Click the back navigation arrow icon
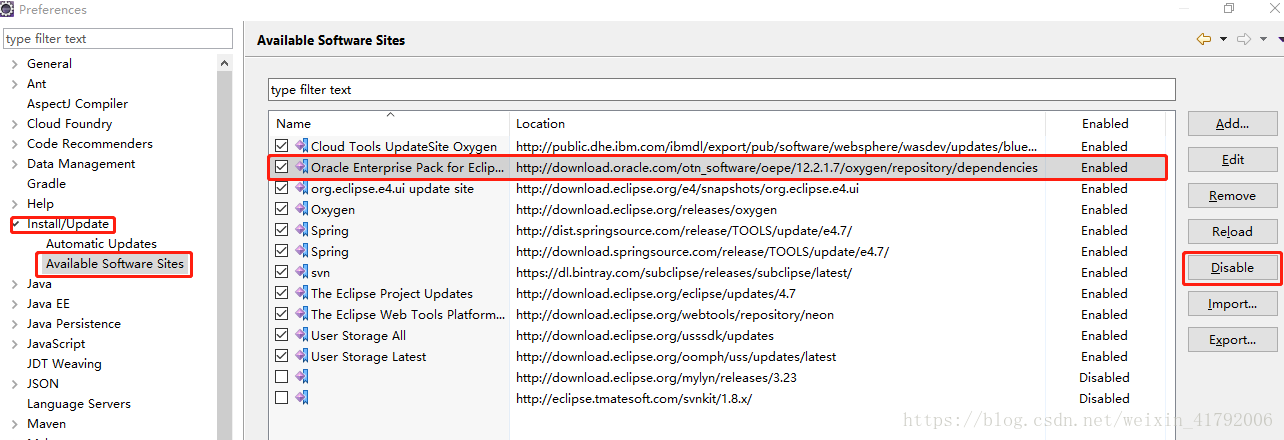 click(1203, 39)
